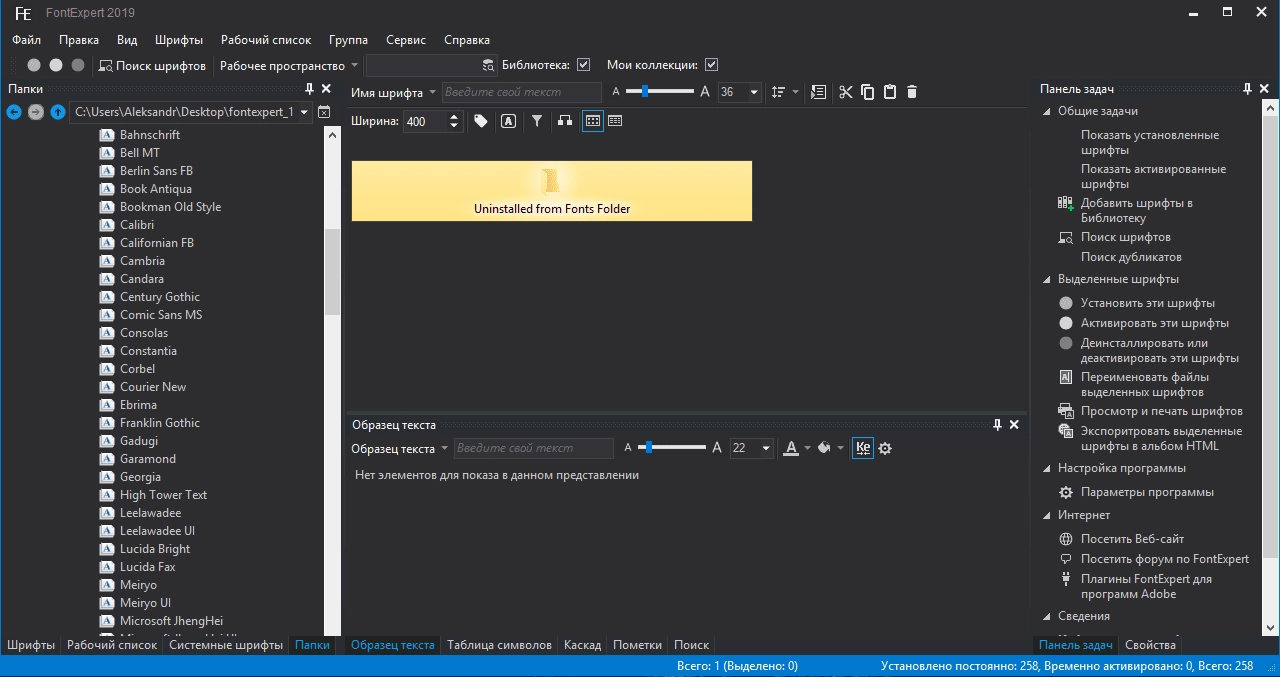Click the tag icon next to Ширина
Image resolution: width=1280 pixels, height=677 pixels.
pyautogui.click(x=481, y=121)
